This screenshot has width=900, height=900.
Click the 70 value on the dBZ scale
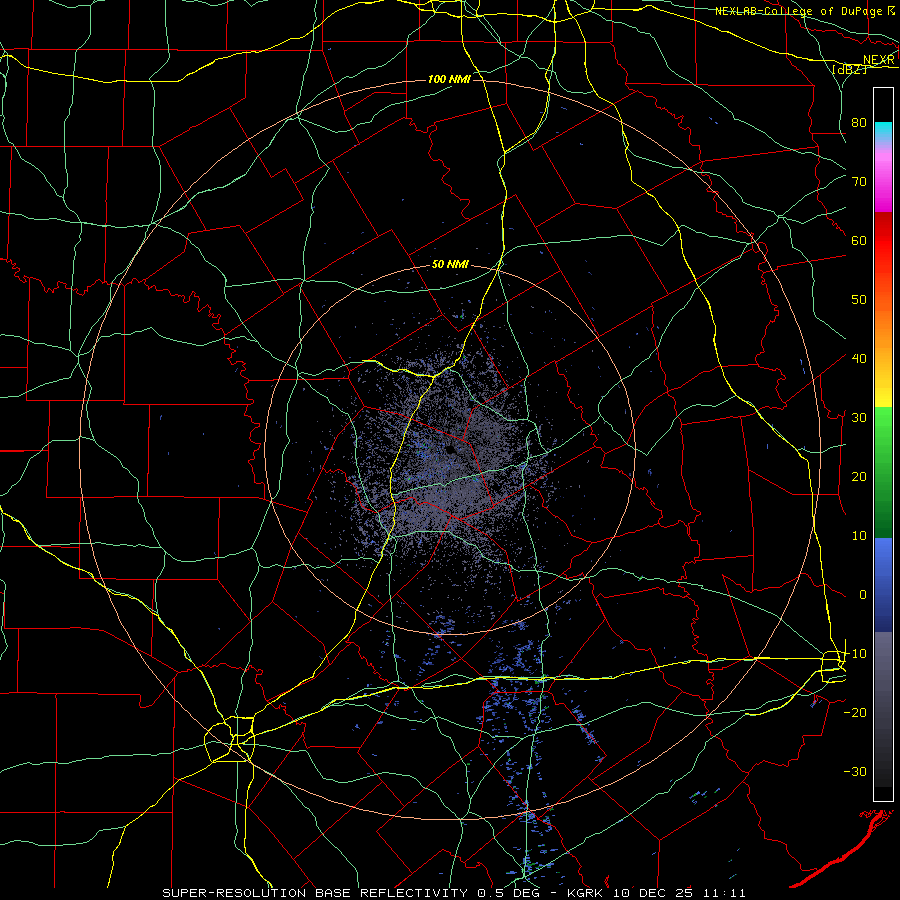pos(859,181)
